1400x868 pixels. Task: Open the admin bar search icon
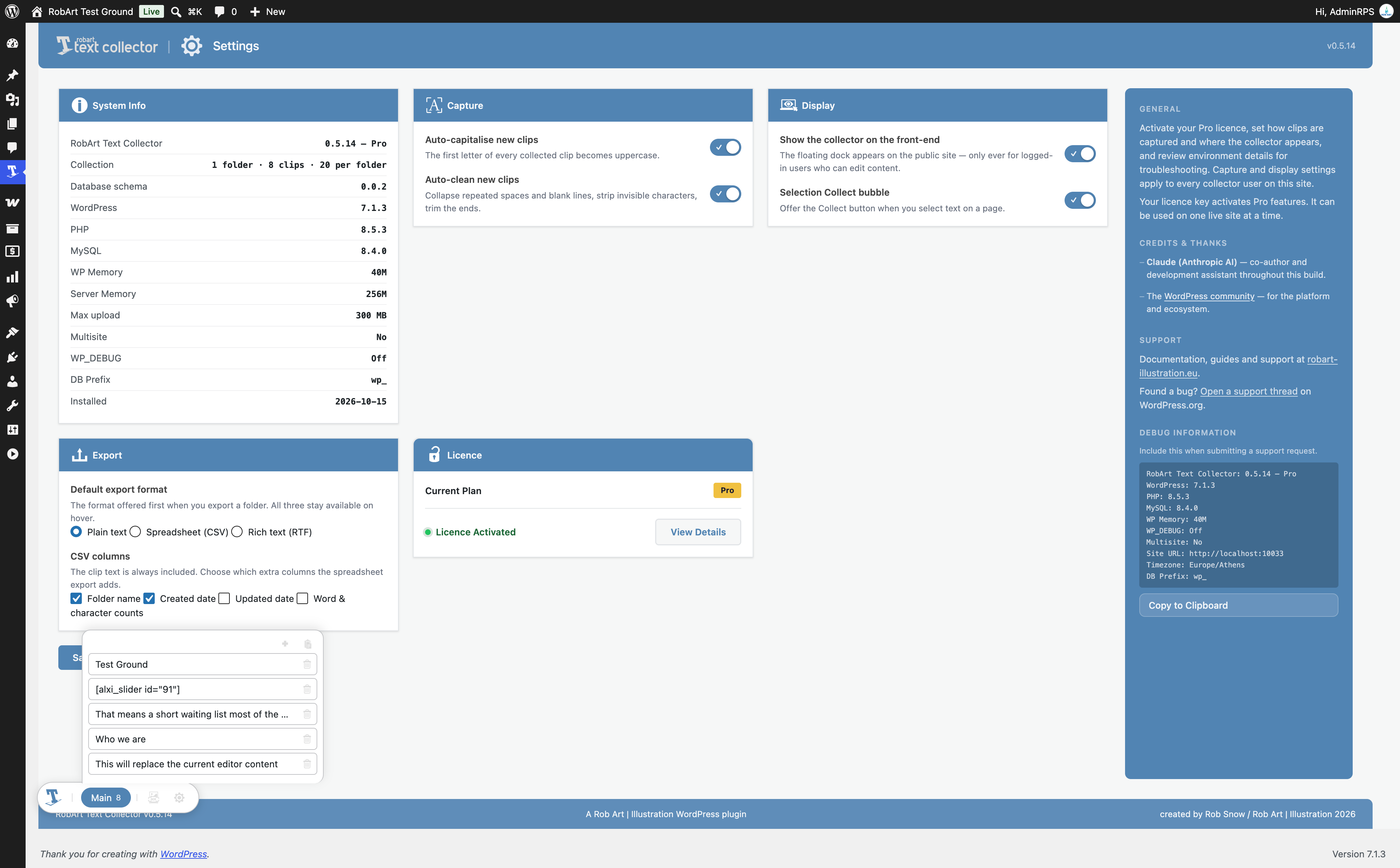pyautogui.click(x=176, y=11)
